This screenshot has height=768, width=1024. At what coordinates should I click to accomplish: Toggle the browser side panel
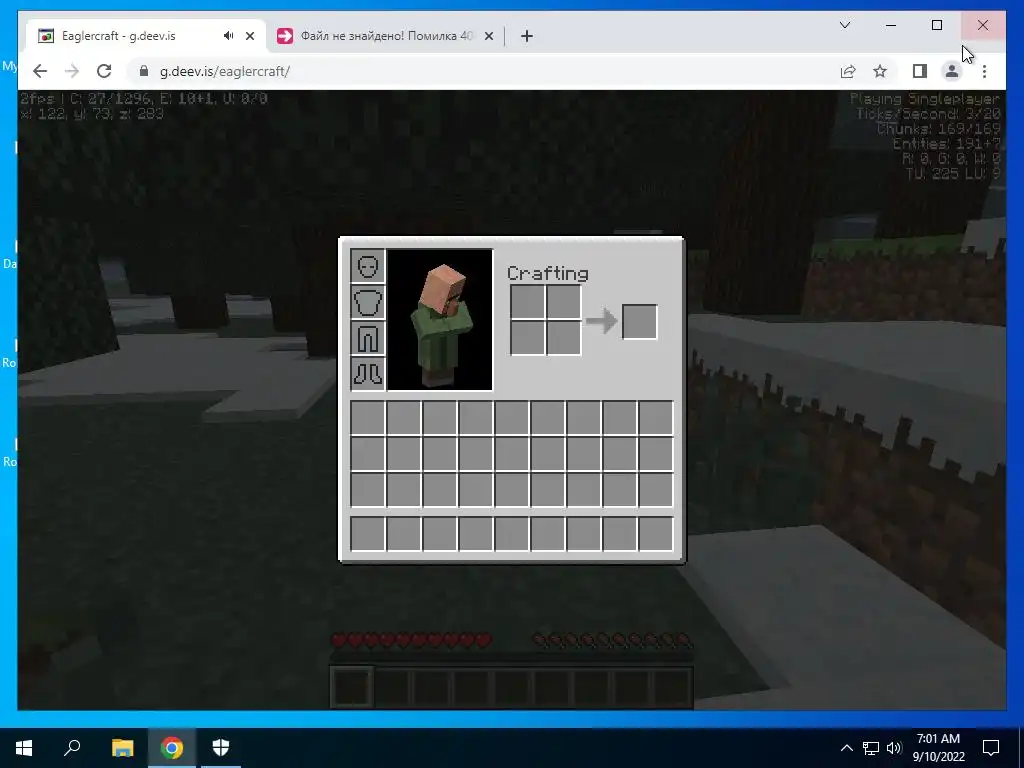pyautogui.click(x=920, y=71)
